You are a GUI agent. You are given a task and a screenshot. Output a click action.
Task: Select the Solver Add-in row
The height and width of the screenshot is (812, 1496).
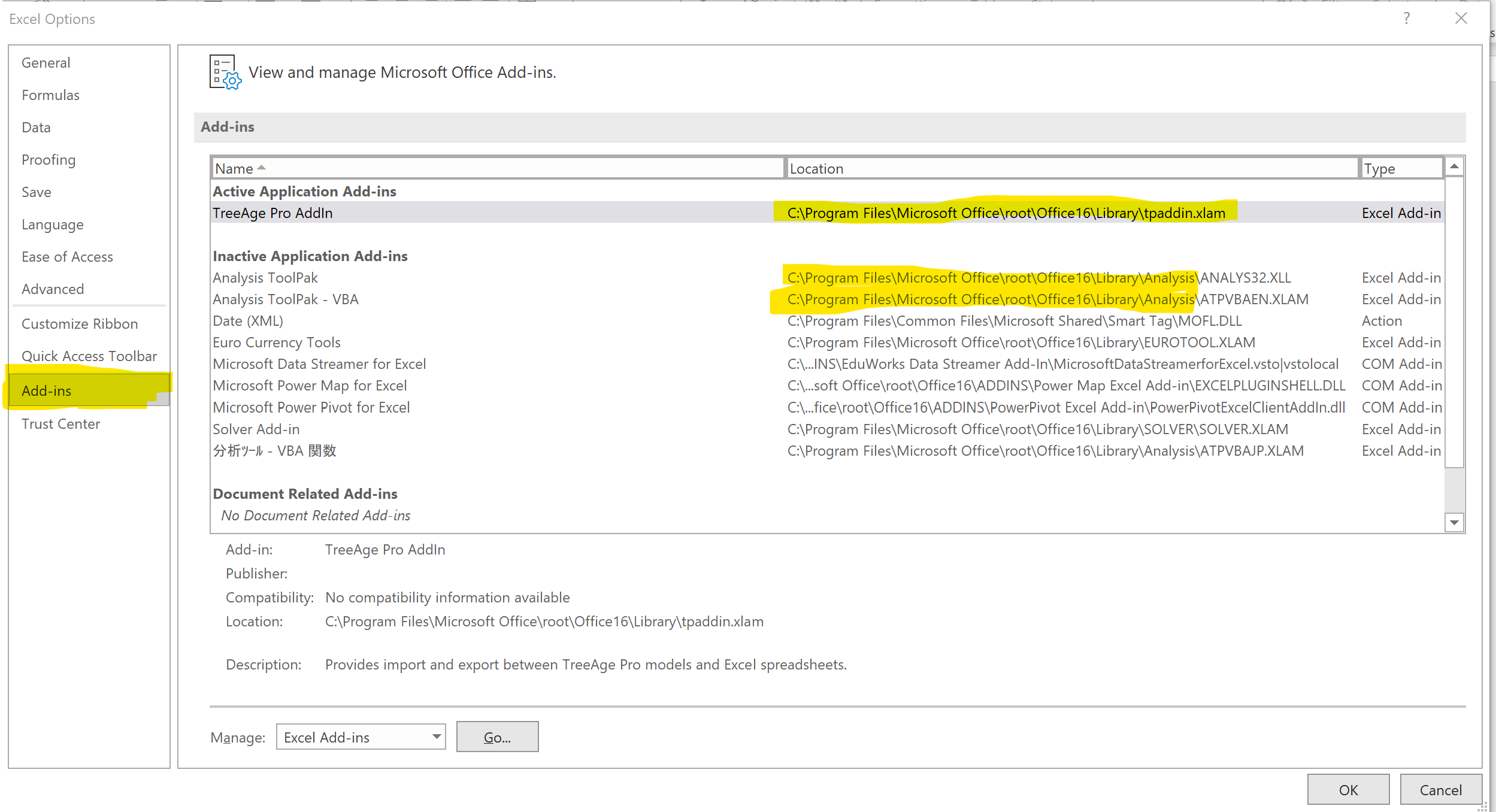click(x=256, y=429)
